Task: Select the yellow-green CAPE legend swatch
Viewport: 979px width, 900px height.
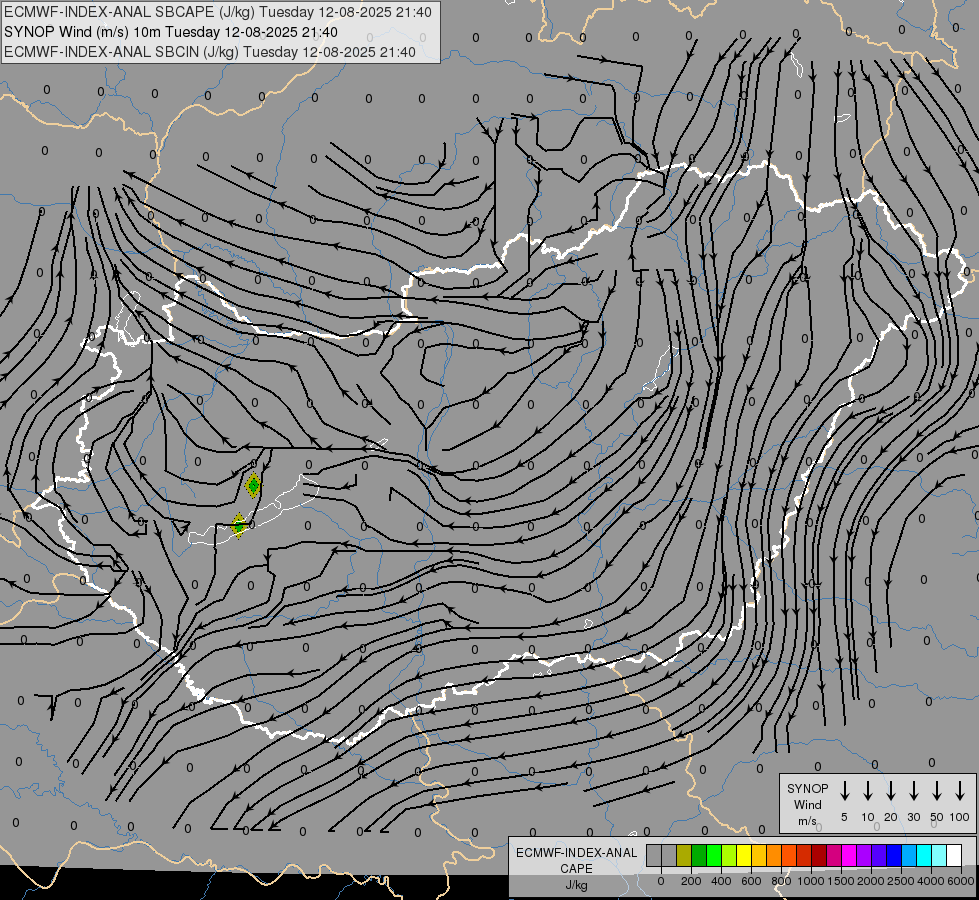Action: click(x=729, y=855)
